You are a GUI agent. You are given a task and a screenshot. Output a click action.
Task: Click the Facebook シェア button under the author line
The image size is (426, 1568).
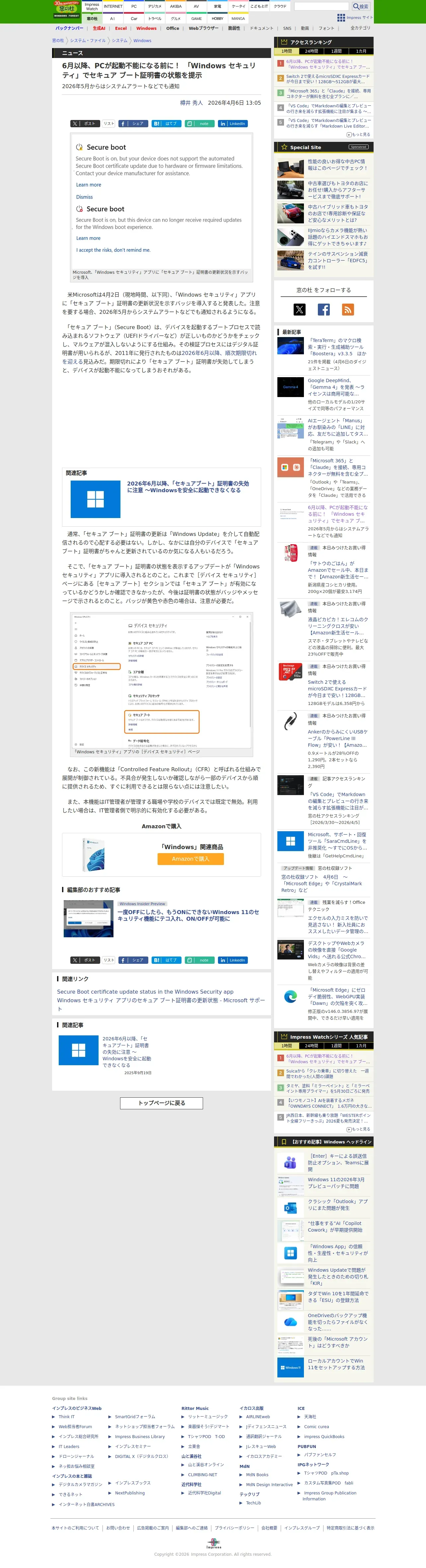[x=133, y=124]
